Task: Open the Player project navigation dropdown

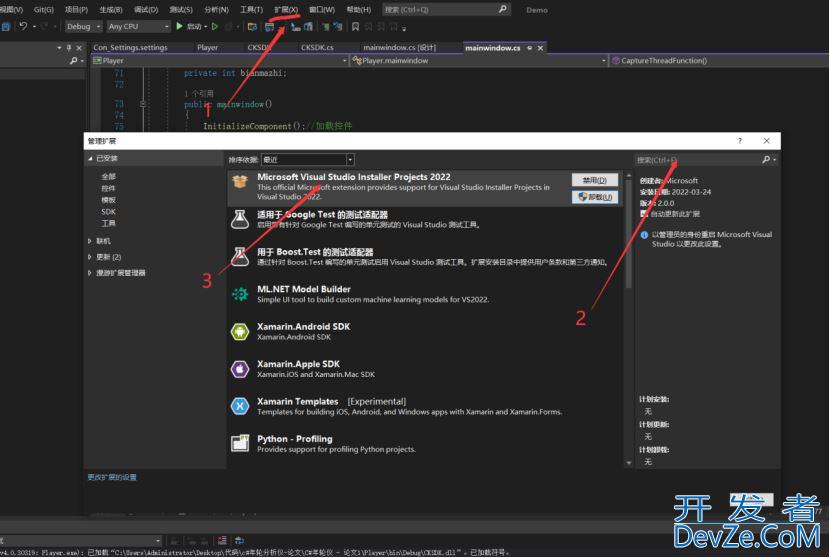Action: click(220, 61)
